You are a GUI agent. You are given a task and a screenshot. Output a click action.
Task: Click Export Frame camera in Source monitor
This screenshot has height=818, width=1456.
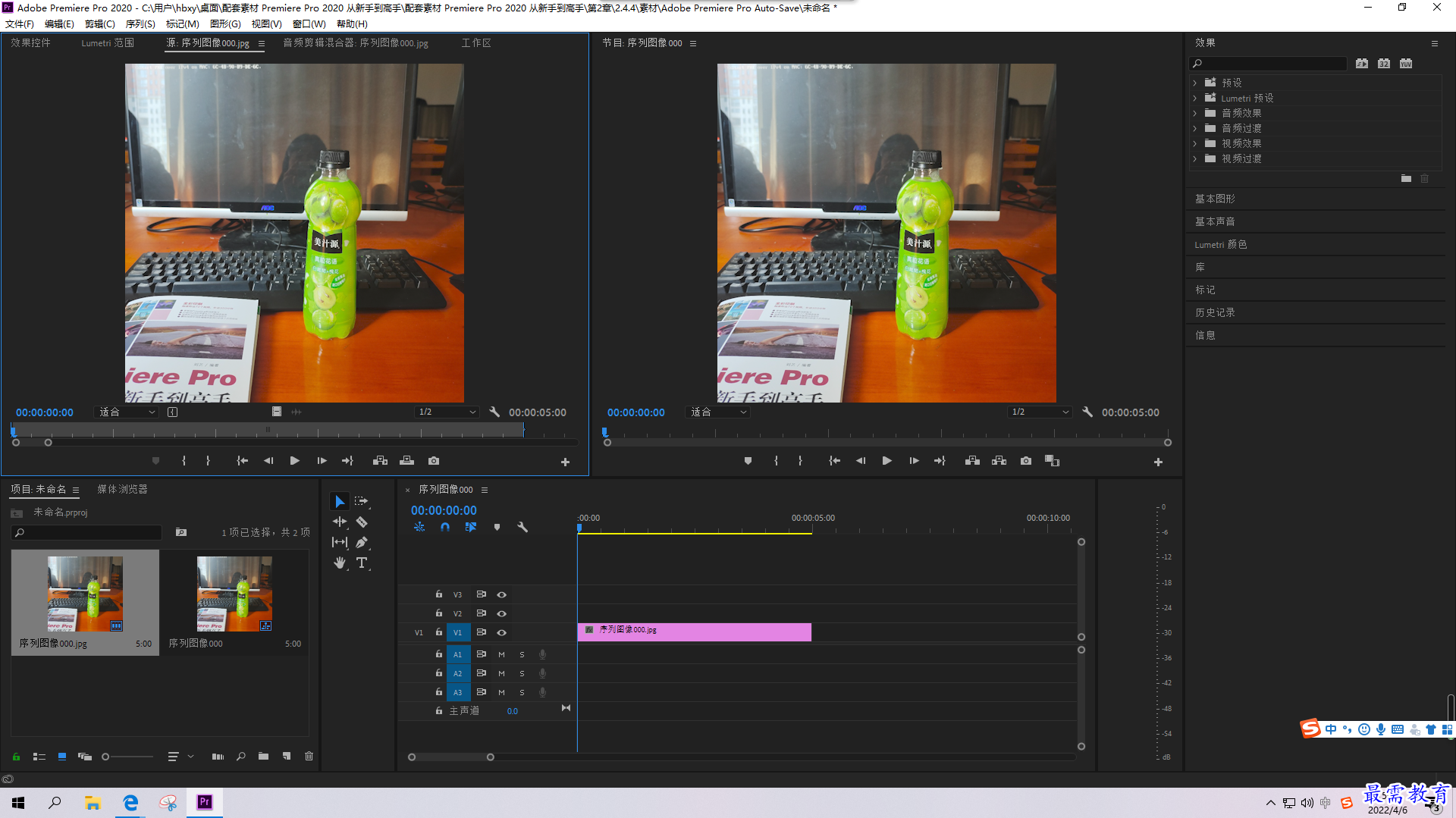pos(434,461)
